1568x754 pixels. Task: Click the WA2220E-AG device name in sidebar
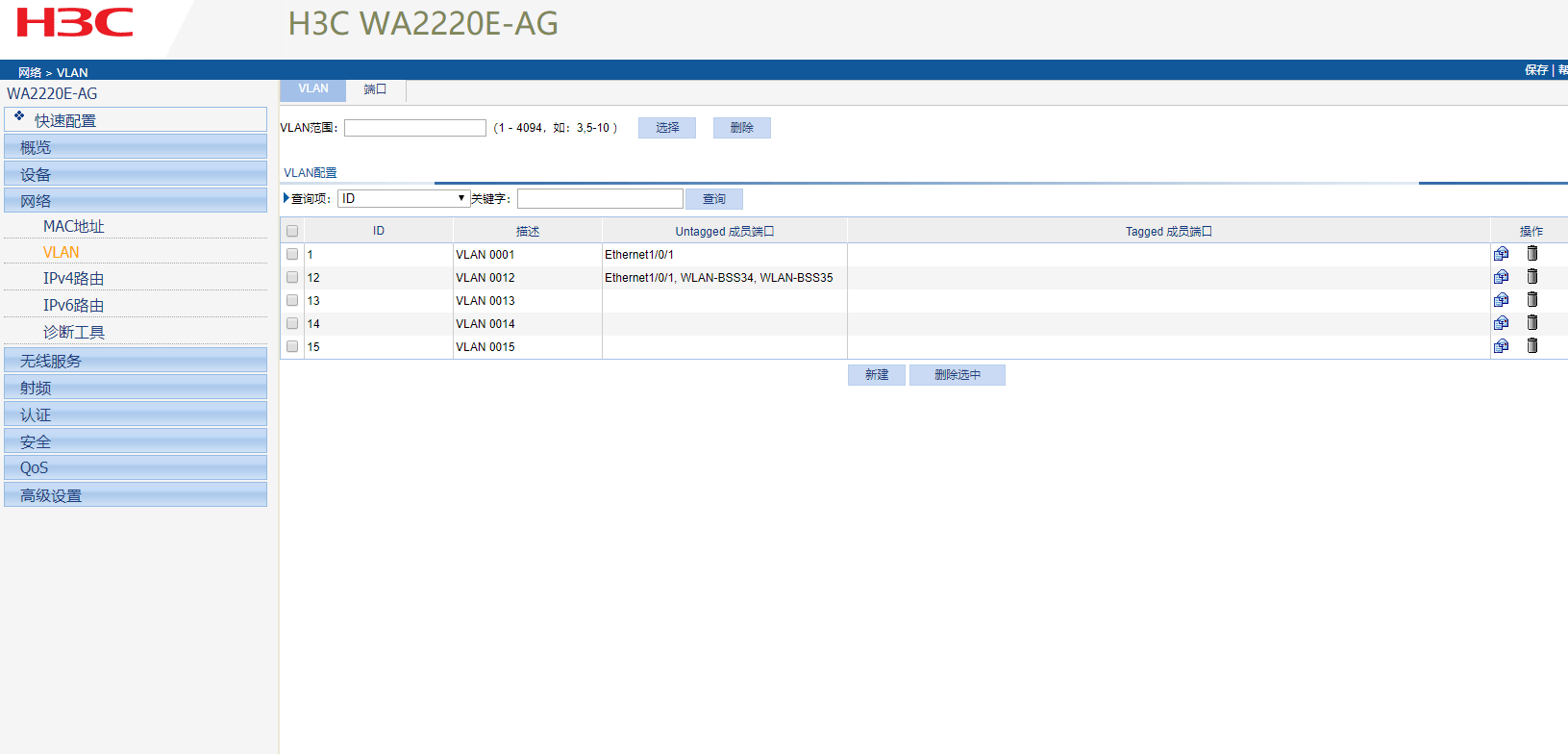(52, 93)
